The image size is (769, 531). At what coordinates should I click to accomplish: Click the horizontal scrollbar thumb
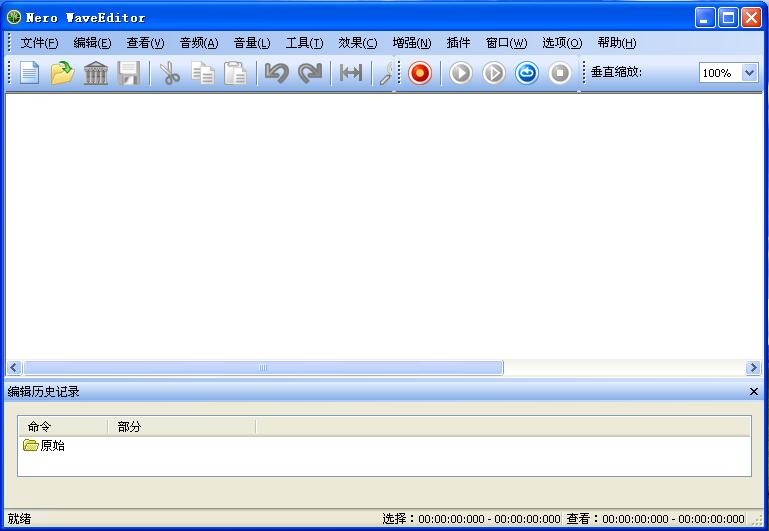[263, 367]
